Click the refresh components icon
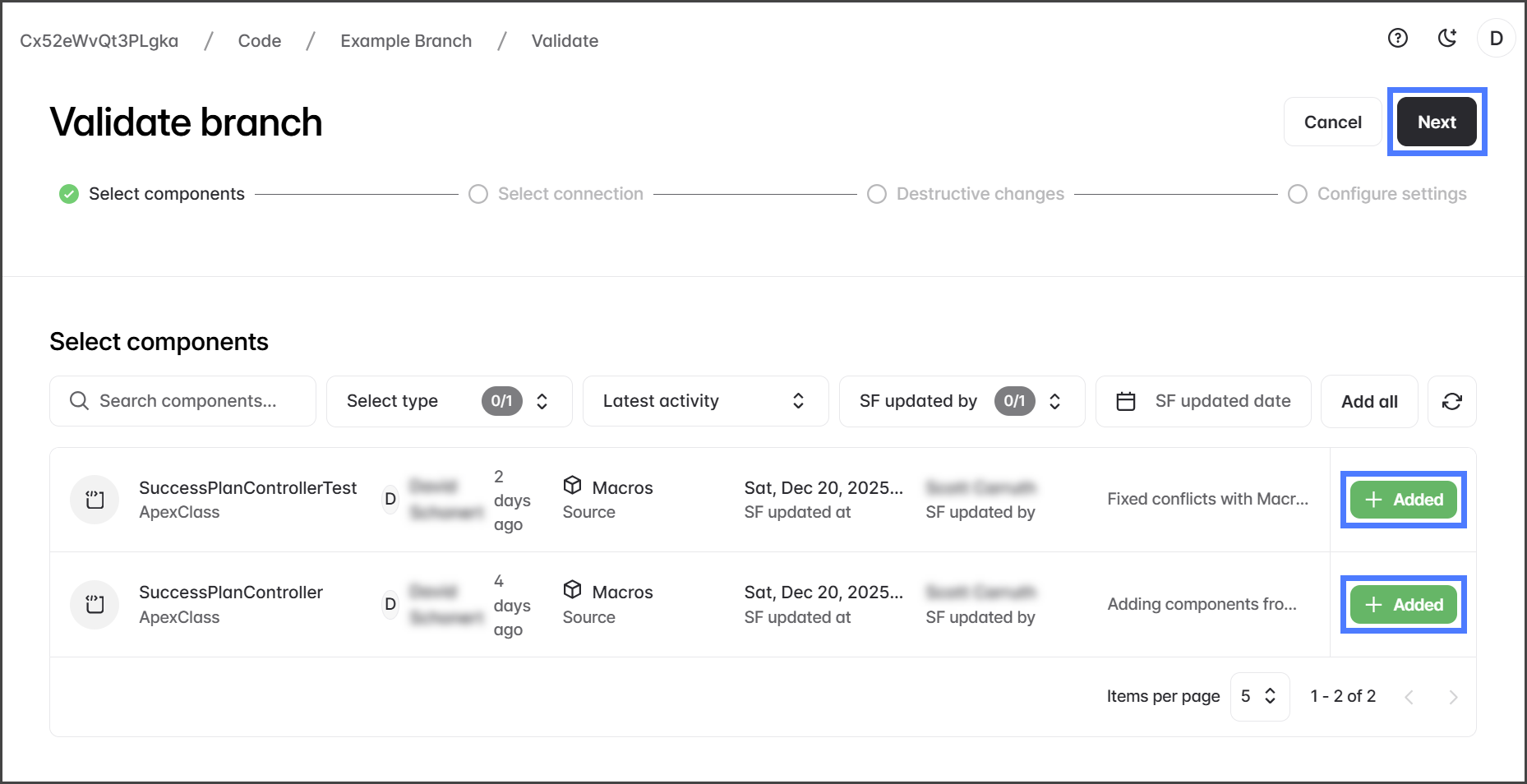 1451,401
